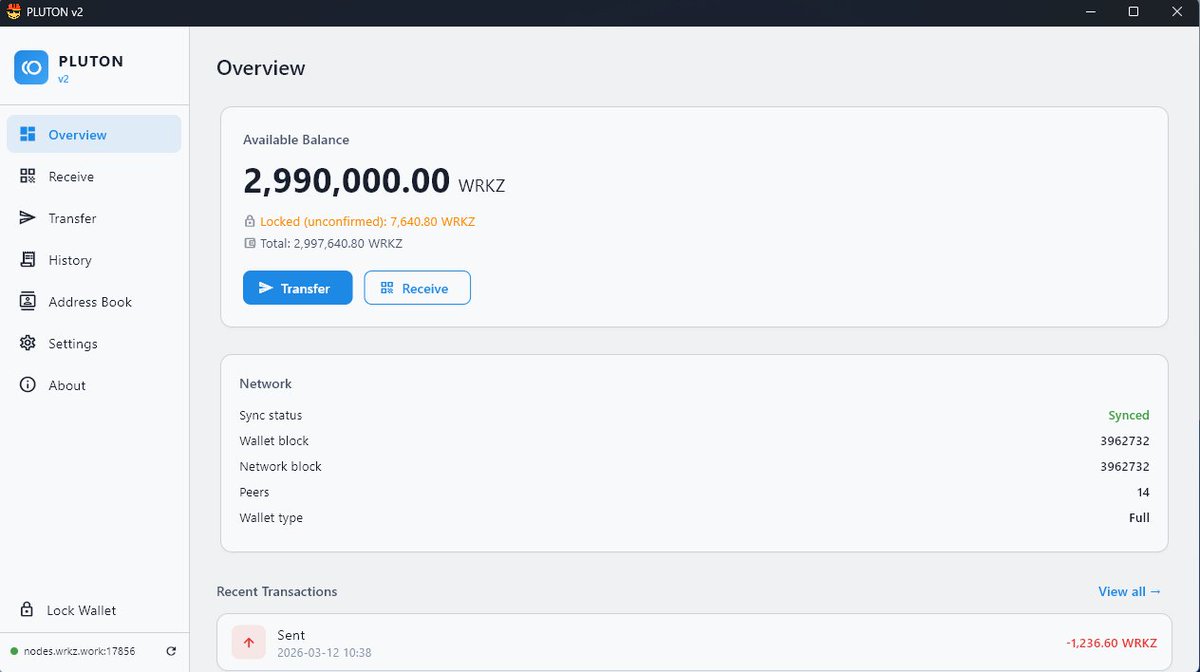This screenshot has width=1200, height=672.
Task: Open all transactions via View all link
Action: 1129,591
